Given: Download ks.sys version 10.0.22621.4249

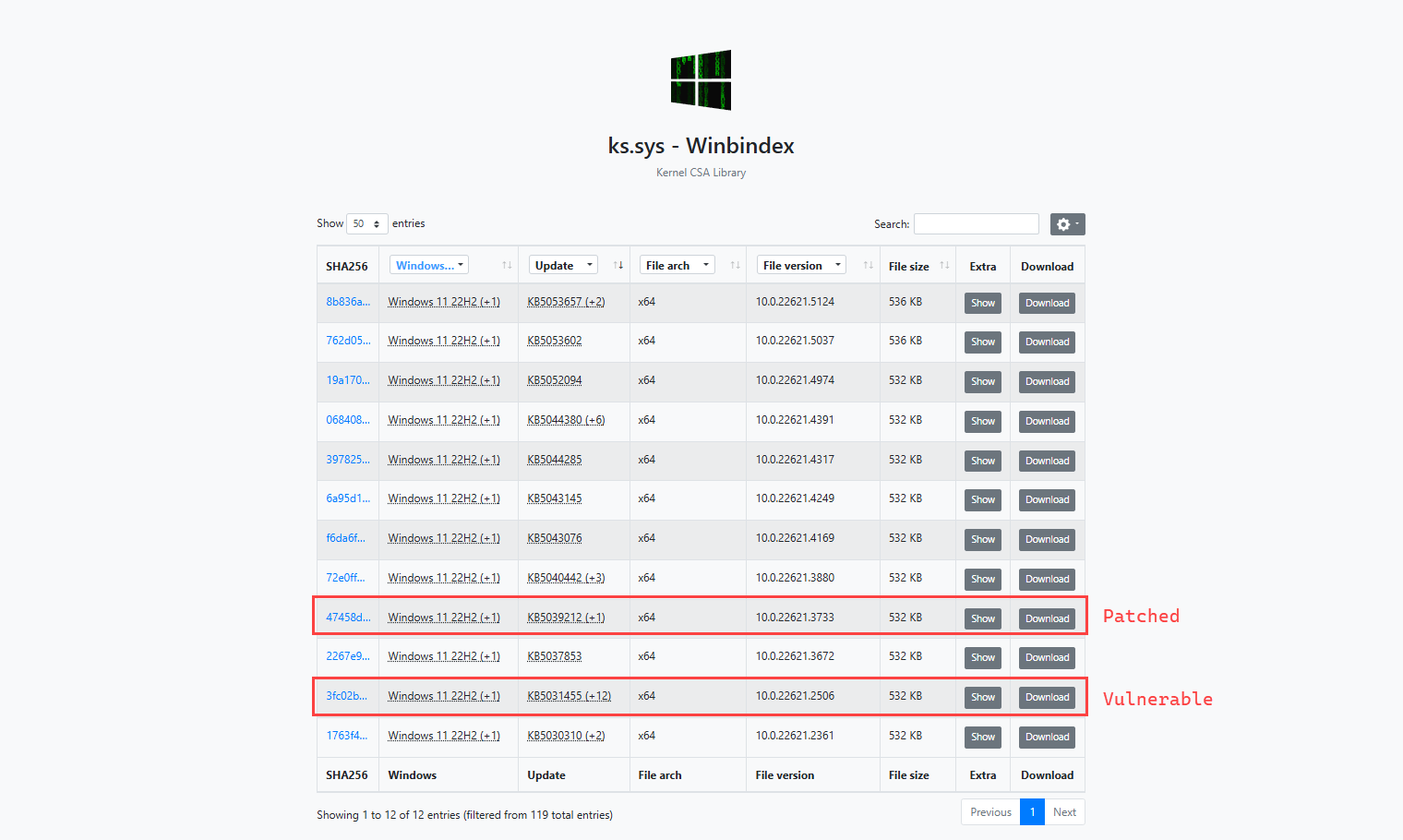Looking at the screenshot, I should [1048, 499].
